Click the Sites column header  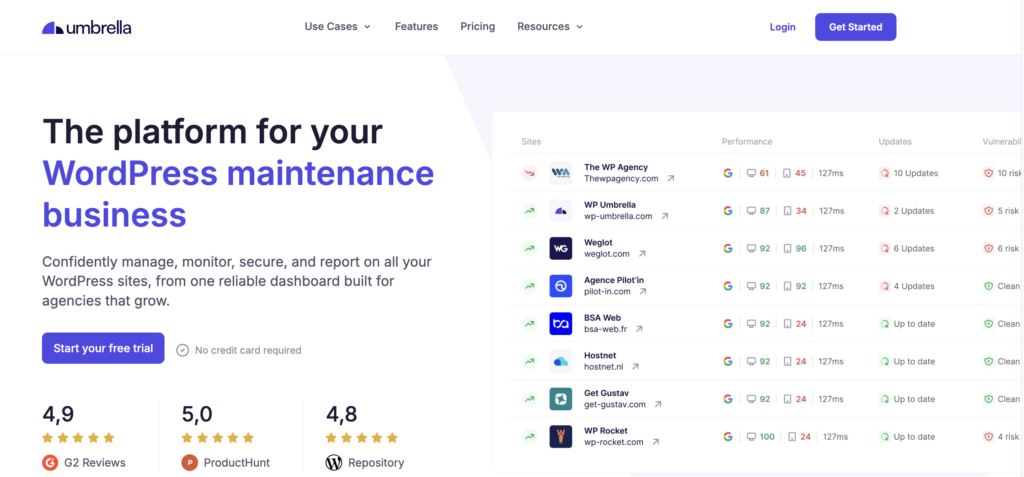[531, 141]
